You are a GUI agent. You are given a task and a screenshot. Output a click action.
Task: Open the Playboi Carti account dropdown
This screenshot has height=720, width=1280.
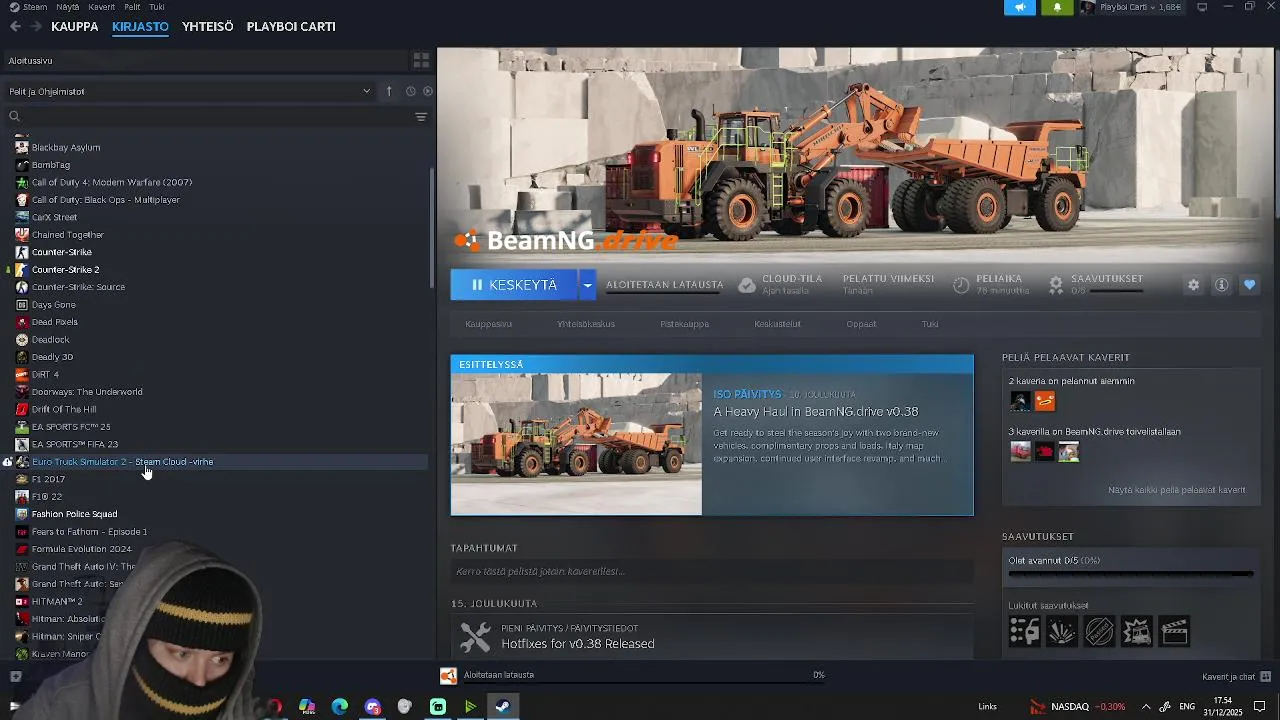point(1139,7)
